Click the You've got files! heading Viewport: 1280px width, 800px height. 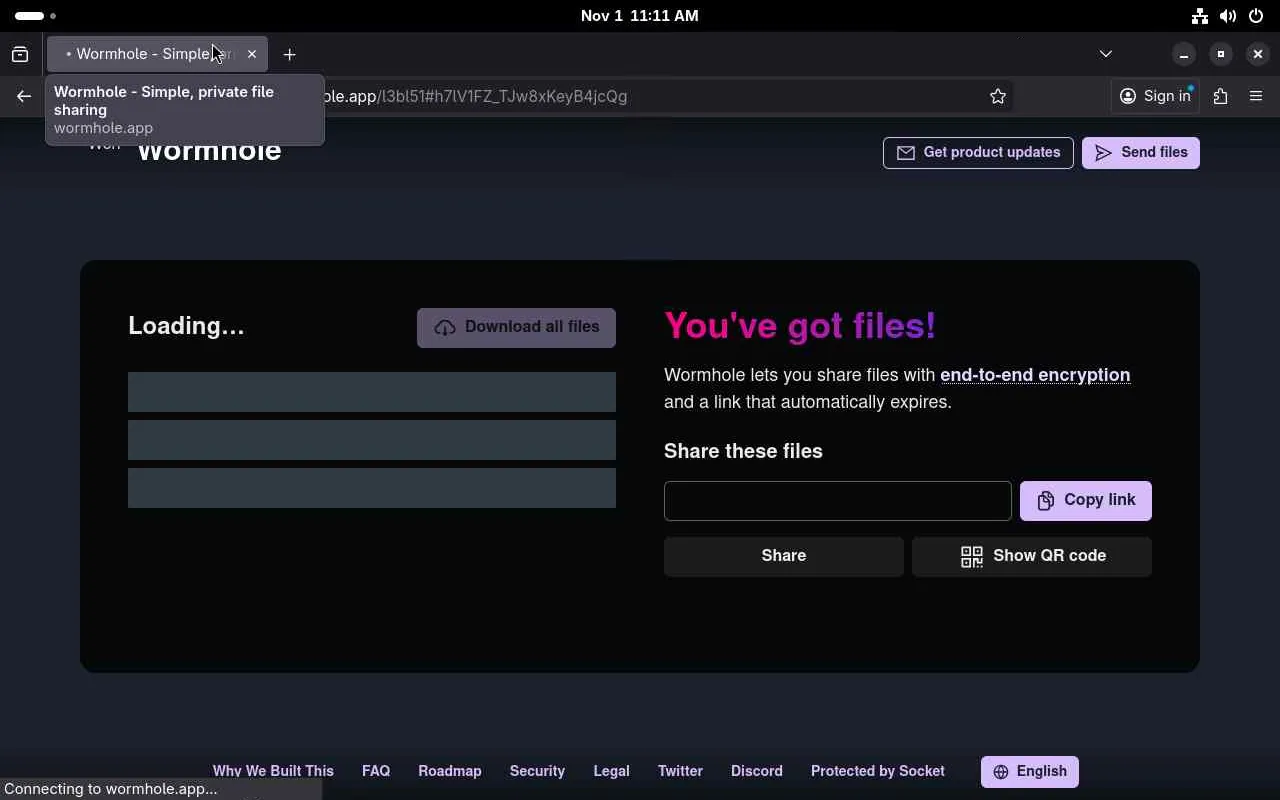click(800, 326)
